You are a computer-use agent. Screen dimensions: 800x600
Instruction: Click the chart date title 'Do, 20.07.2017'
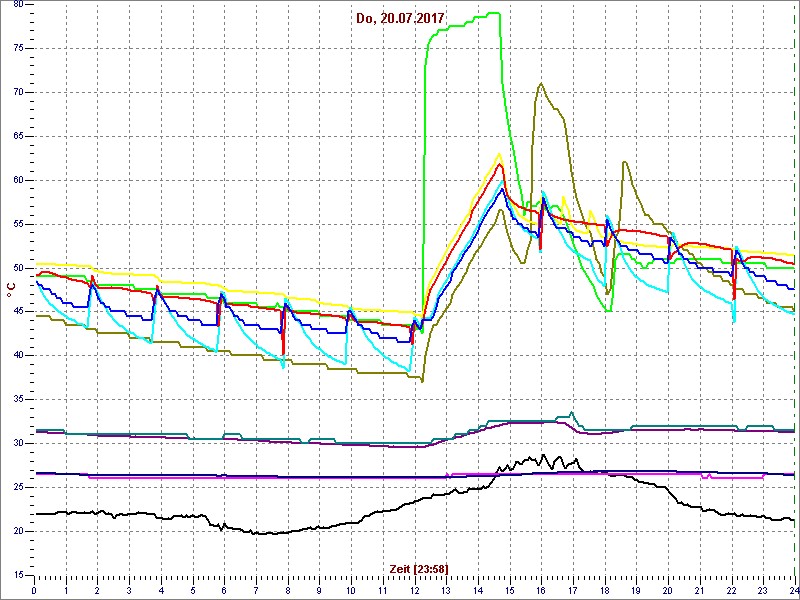click(x=400, y=19)
